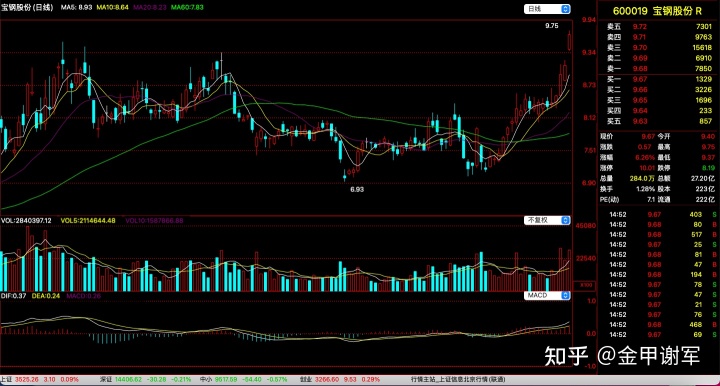Click the X100 volume scale label
The width and height of the screenshot is (720, 386).
tap(586, 285)
